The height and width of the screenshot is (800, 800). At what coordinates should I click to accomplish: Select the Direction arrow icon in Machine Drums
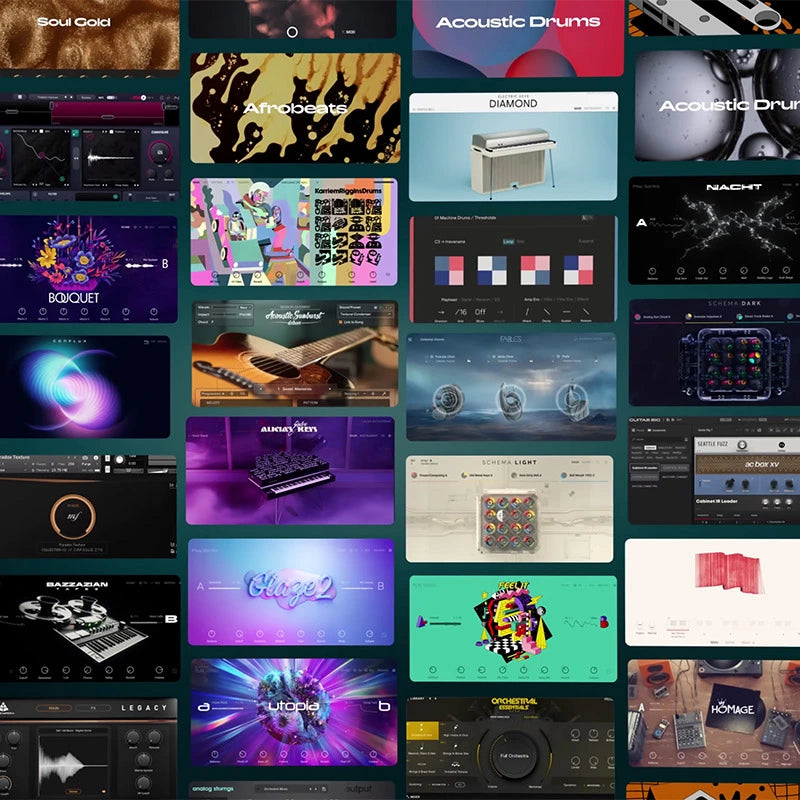tap(441, 312)
